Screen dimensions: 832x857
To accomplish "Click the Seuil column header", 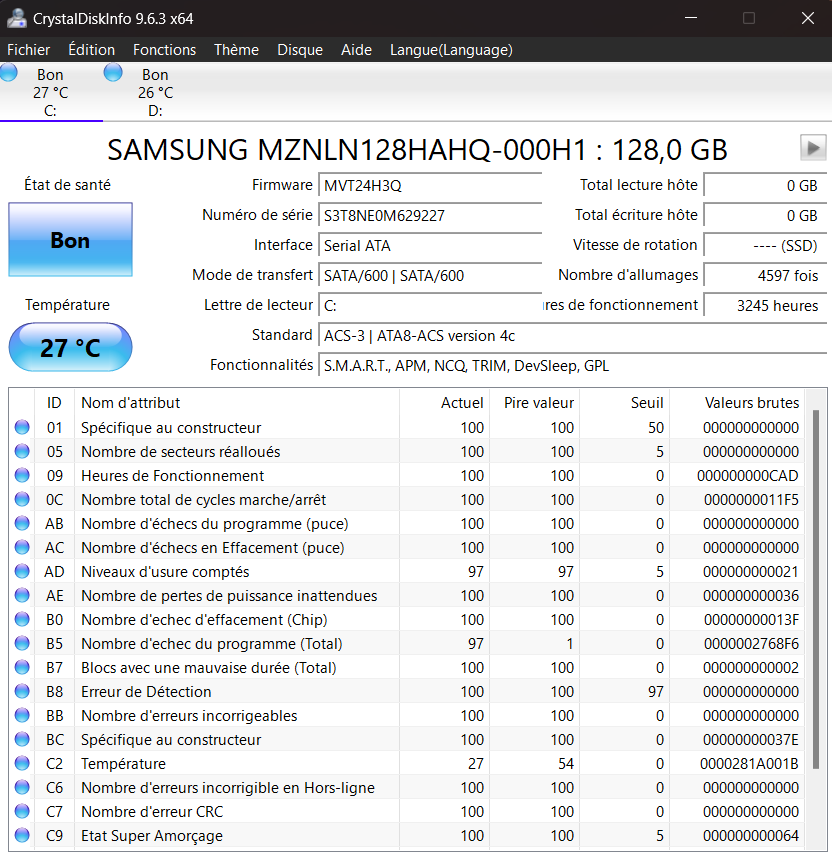I will pos(625,403).
